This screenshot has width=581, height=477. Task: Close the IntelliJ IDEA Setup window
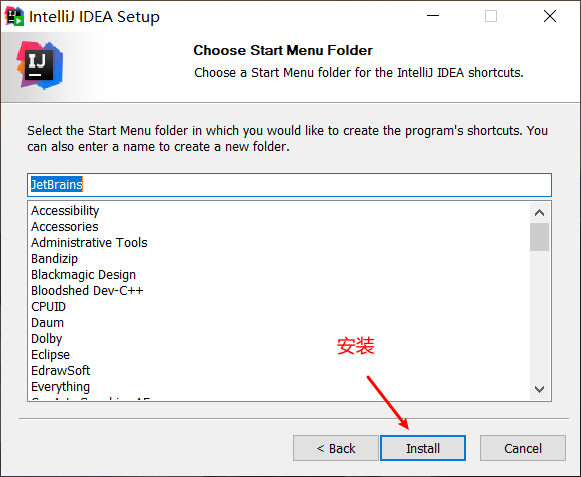(550, 16)
